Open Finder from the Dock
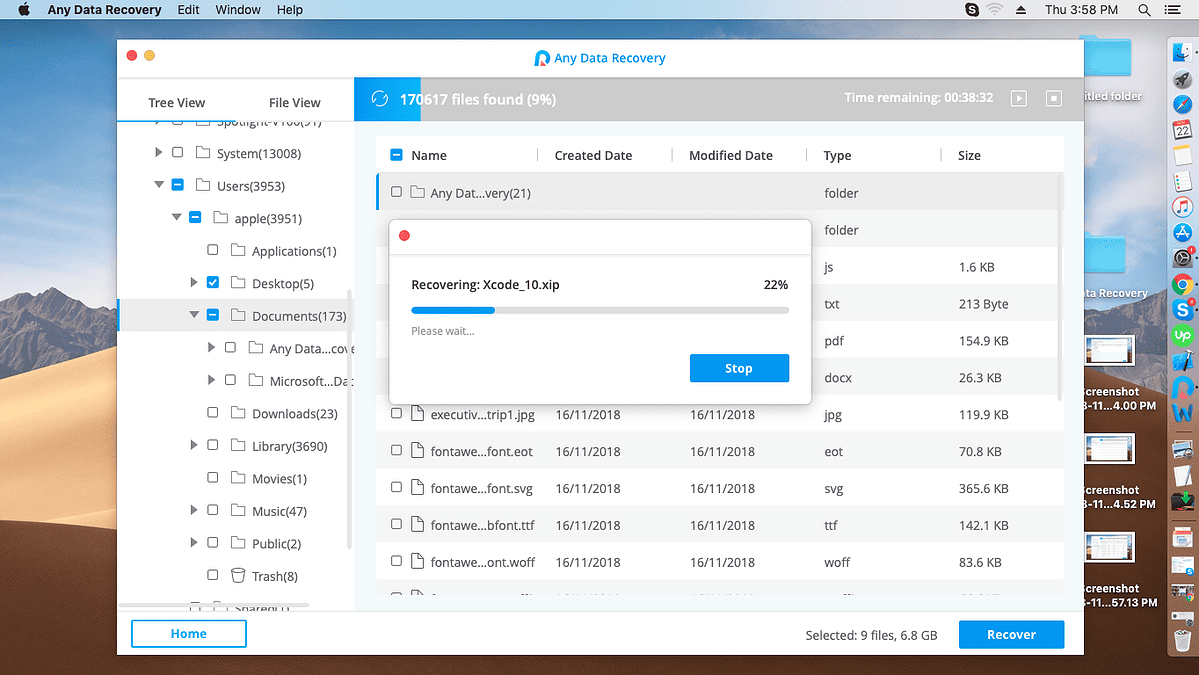 click(1182, 52)
